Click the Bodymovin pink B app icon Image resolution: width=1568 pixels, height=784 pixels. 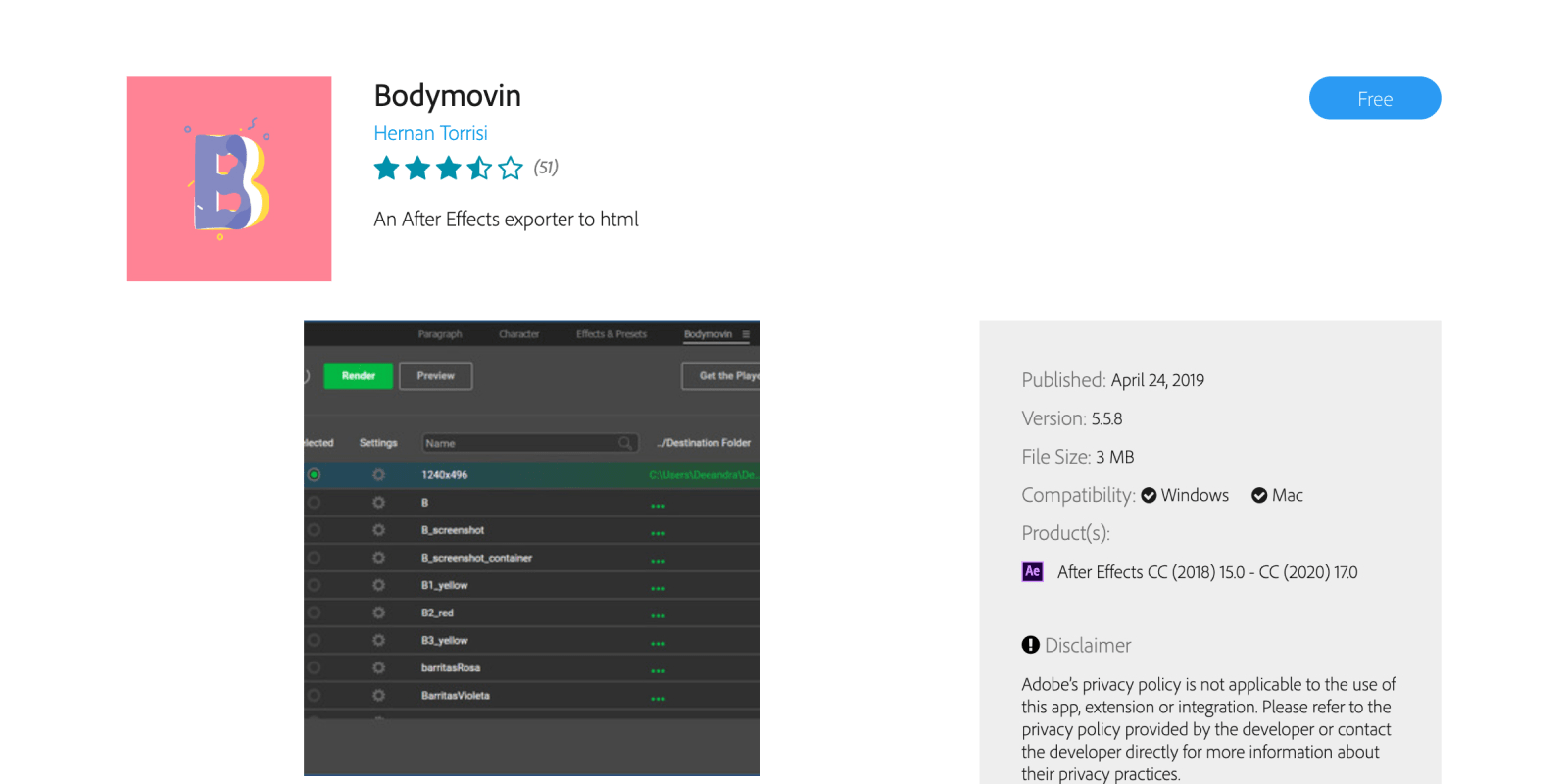pyautogui.click(x=229, y=179)
